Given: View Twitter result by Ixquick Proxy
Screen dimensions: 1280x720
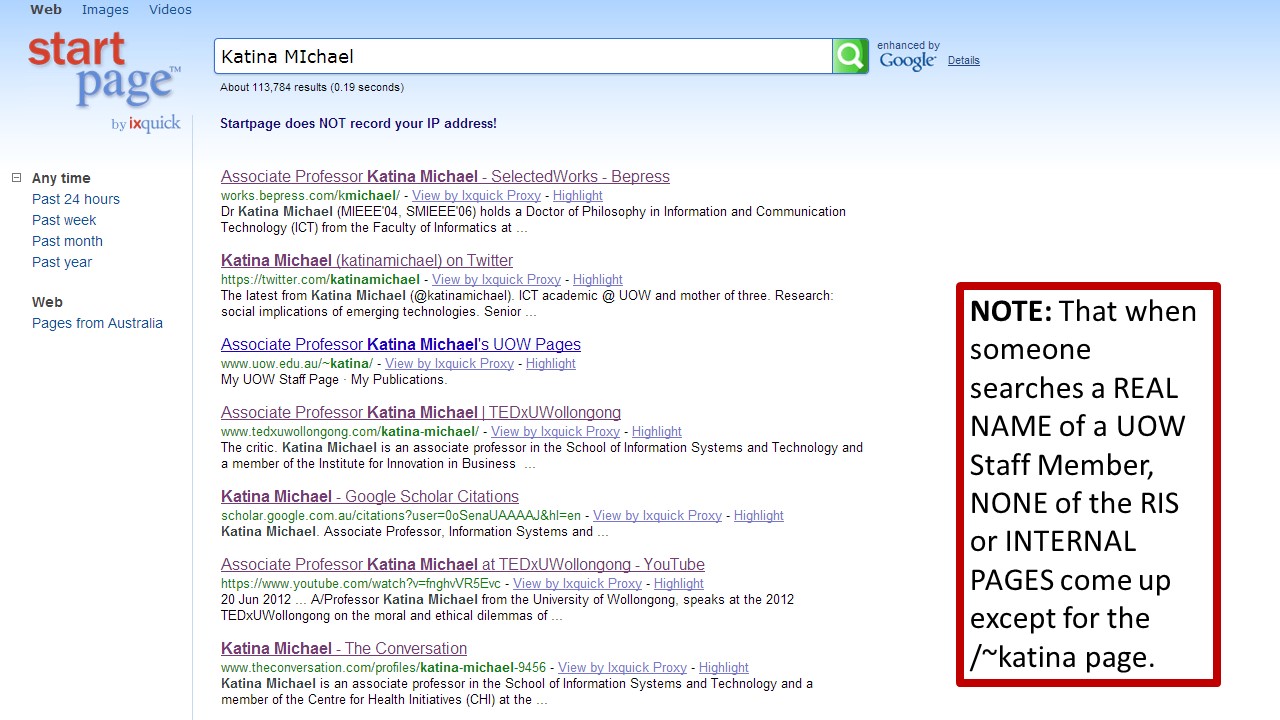Looking at the screenshot, I should (x=496, y=280).
